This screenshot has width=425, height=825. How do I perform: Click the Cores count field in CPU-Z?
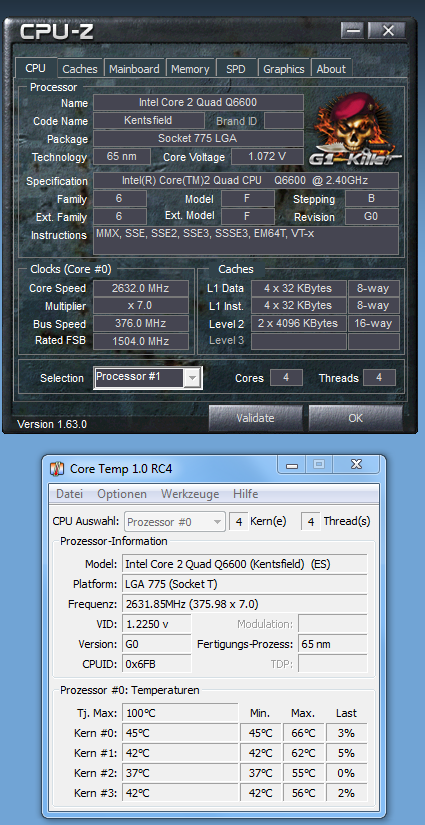click(286, 378)
